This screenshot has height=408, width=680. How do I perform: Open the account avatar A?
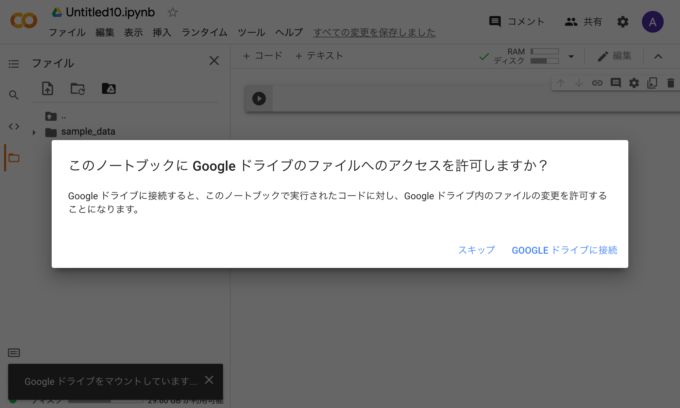[653, 22]
